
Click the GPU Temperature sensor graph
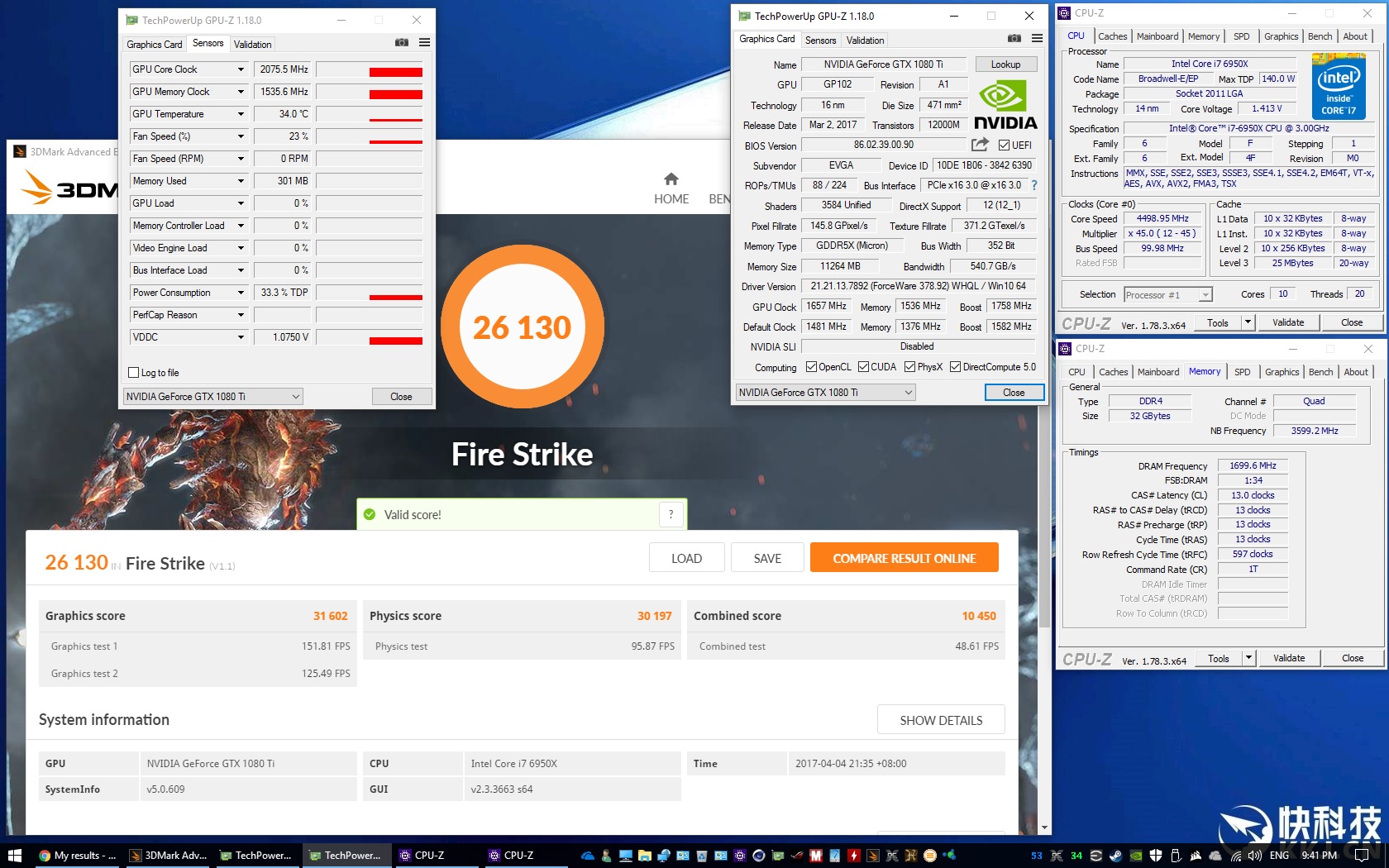coord(370,114)
